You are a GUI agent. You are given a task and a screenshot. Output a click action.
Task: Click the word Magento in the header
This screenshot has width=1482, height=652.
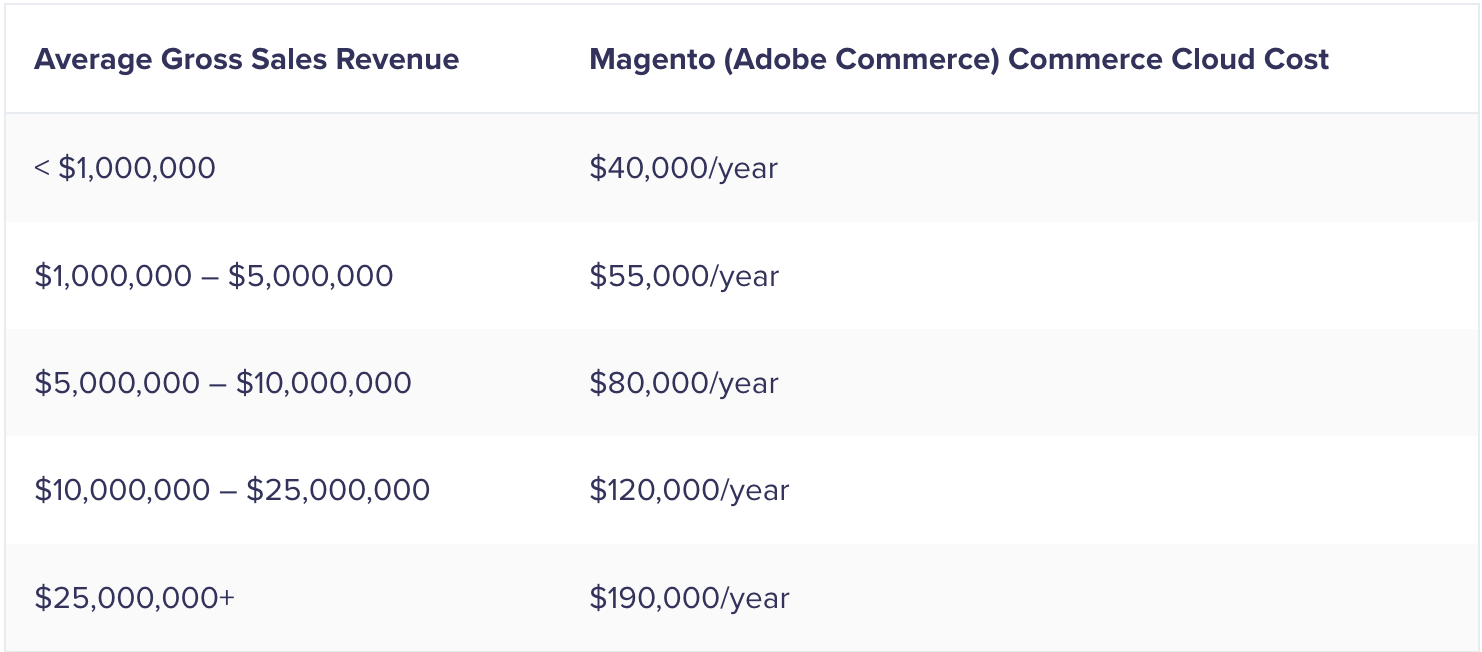(x=652, y=59)
